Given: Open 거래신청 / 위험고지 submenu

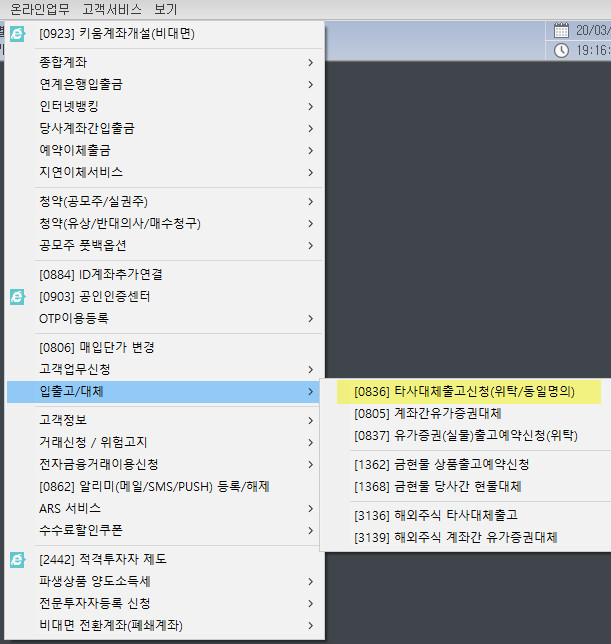Looking at the screenshot, I should pos(164,442).
